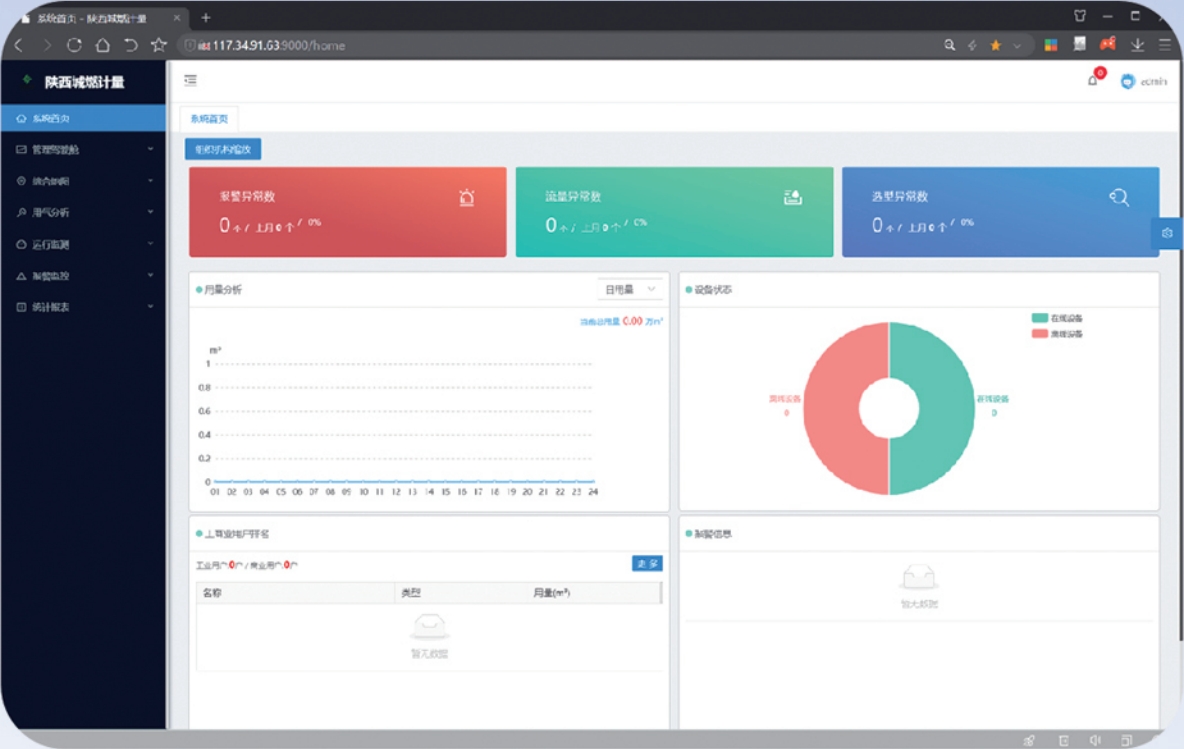Screen dimensions: 1184x749
Task: Collapse the sidebar with the hamburger icon
Action: click(x=190, y=80)
